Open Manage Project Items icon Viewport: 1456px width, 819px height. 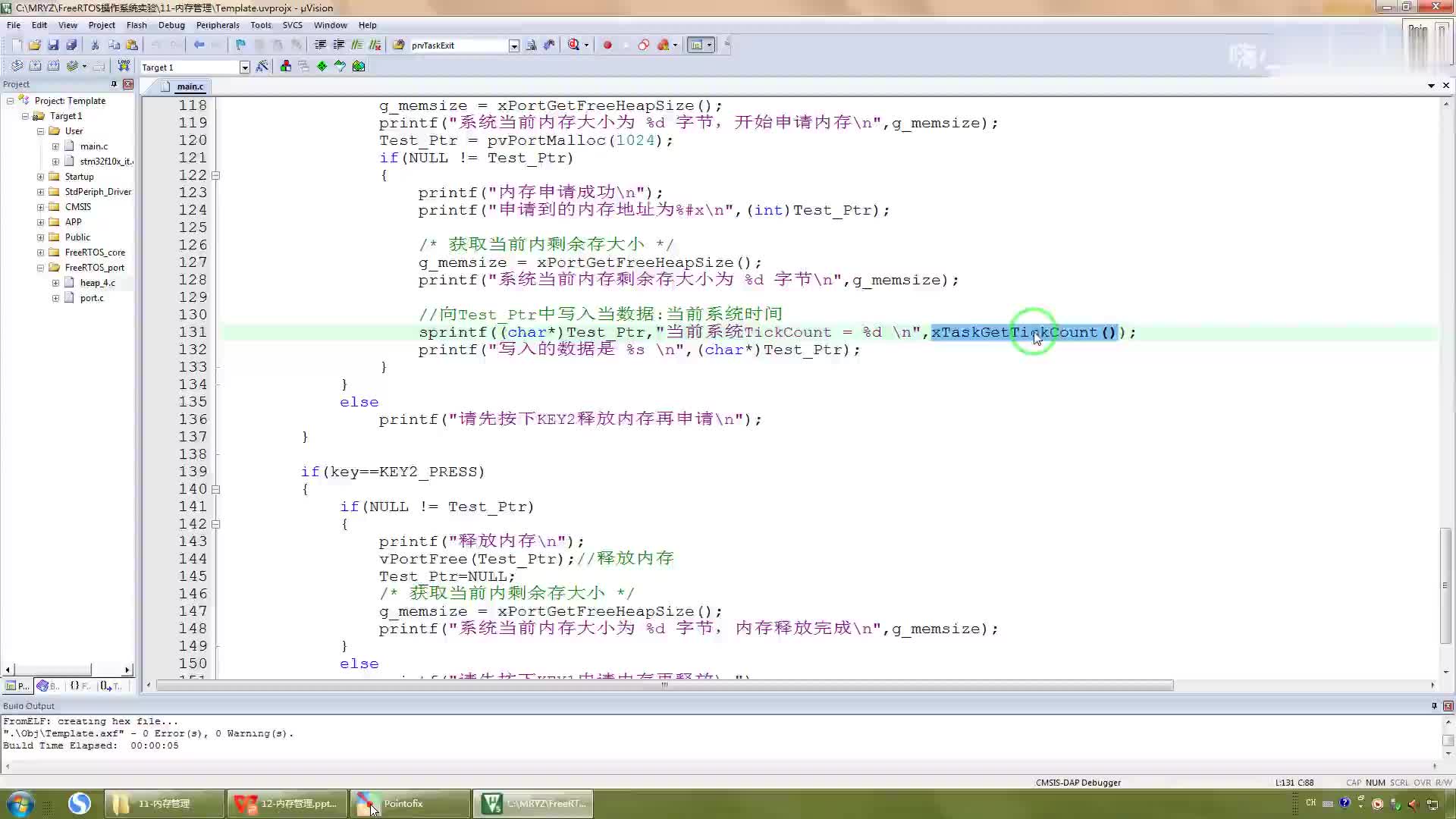click(285, 66)
